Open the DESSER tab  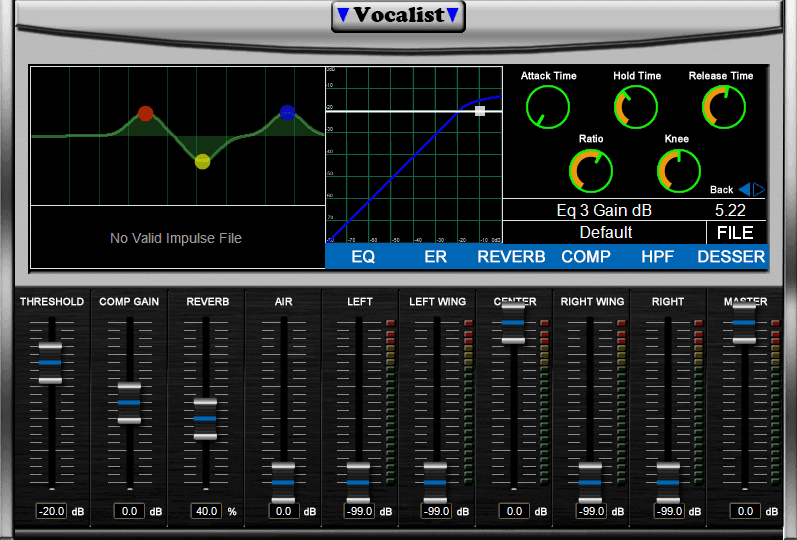(x=731, y=257)
